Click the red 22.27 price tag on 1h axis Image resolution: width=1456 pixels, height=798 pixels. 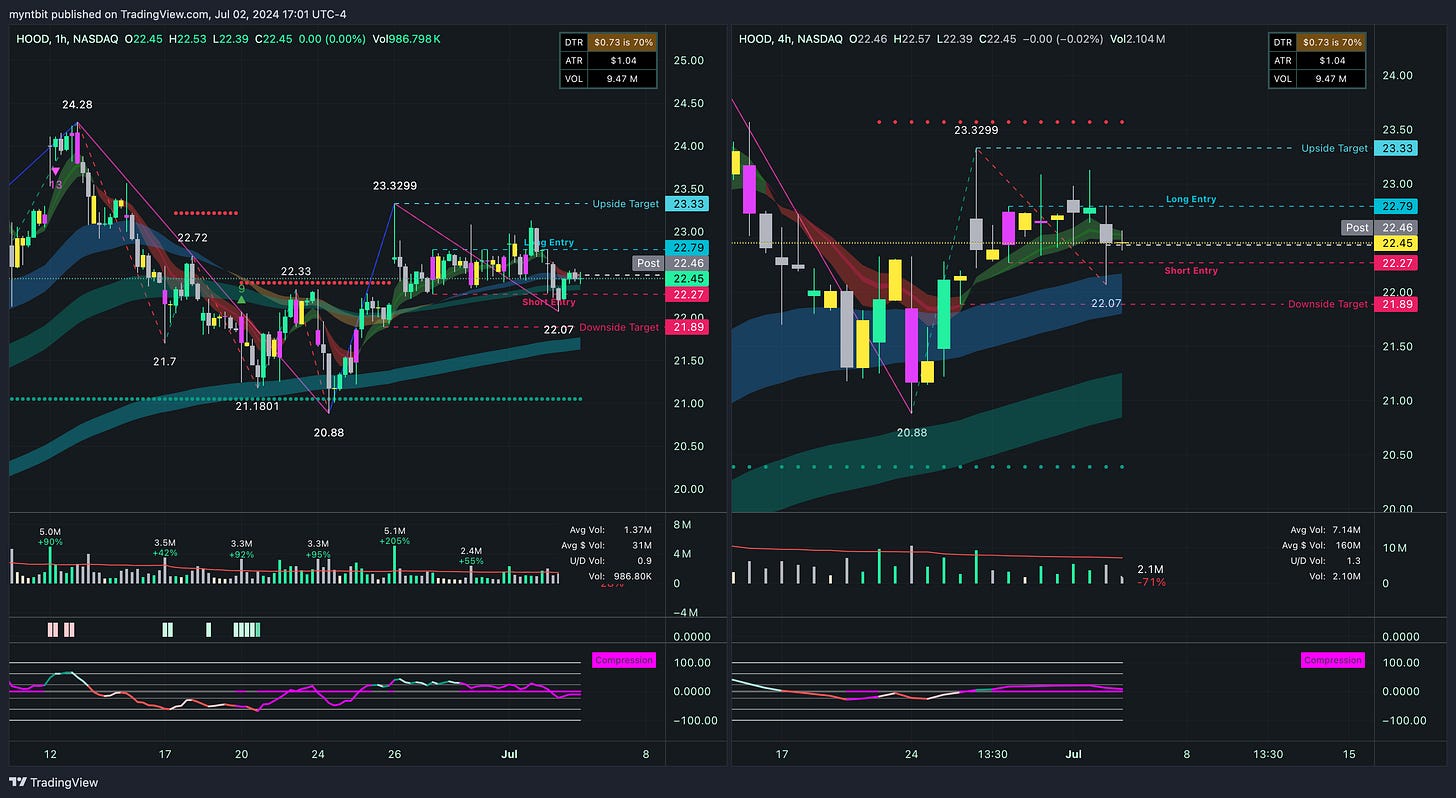(687, 294)
